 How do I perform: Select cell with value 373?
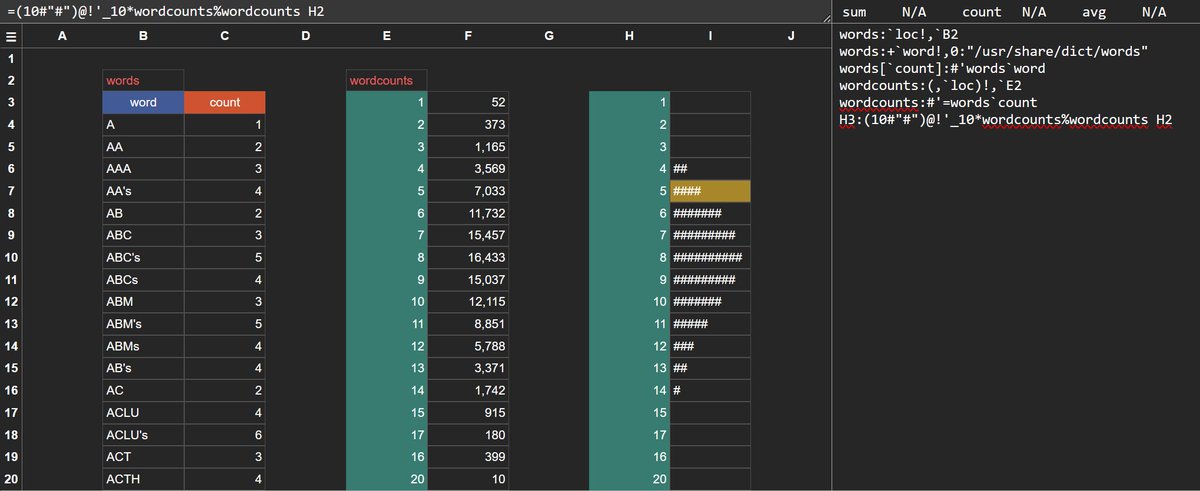tap(467, 124)
